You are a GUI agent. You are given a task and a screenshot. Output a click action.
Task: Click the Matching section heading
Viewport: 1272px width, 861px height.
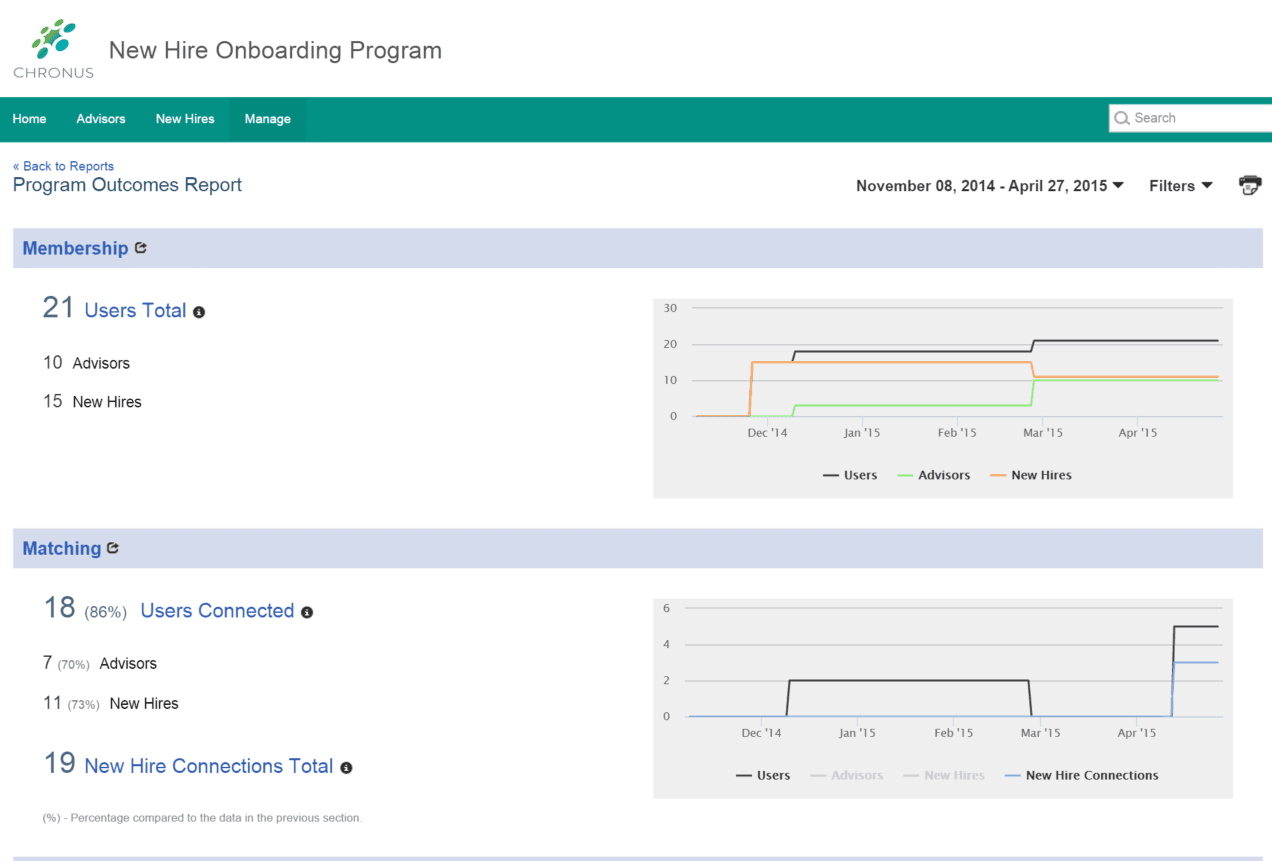click(x=62, y=548)
